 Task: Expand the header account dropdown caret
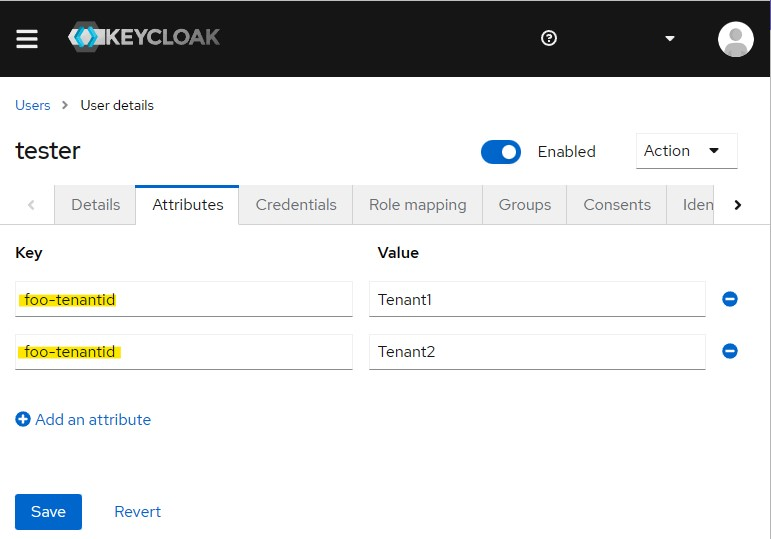tap(670, 39)
